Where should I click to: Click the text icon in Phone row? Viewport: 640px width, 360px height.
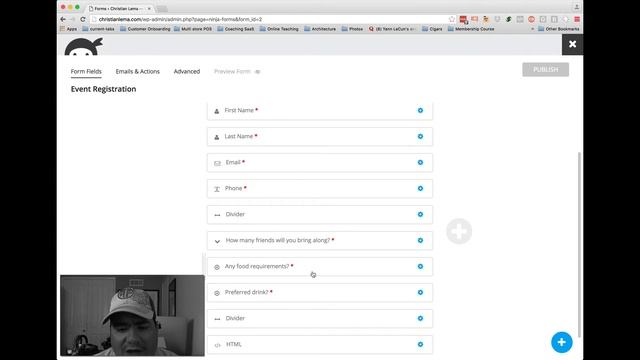click(x=217, y=189)
